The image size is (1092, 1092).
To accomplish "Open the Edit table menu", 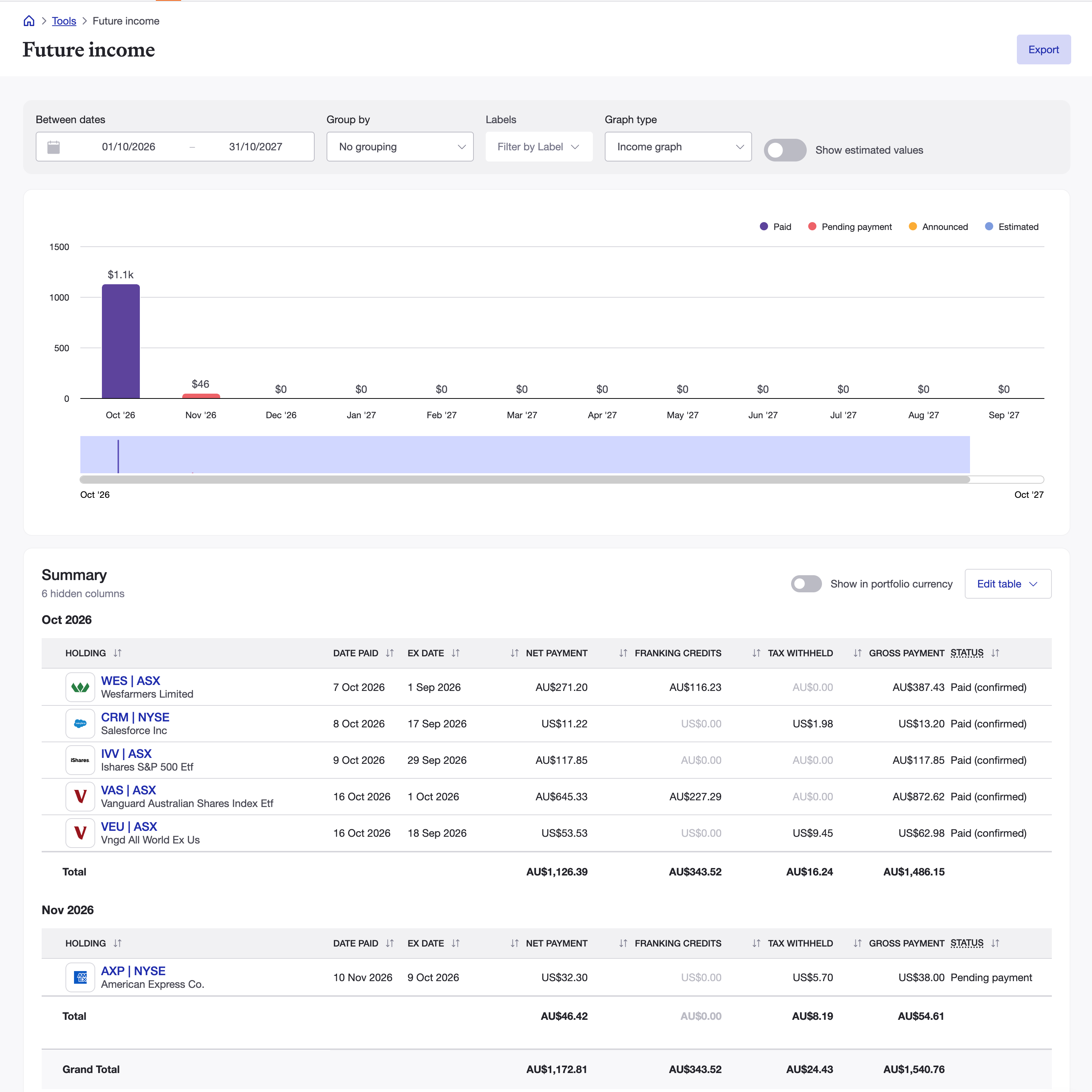I will pyautogui.click(x=1007, y=584).
